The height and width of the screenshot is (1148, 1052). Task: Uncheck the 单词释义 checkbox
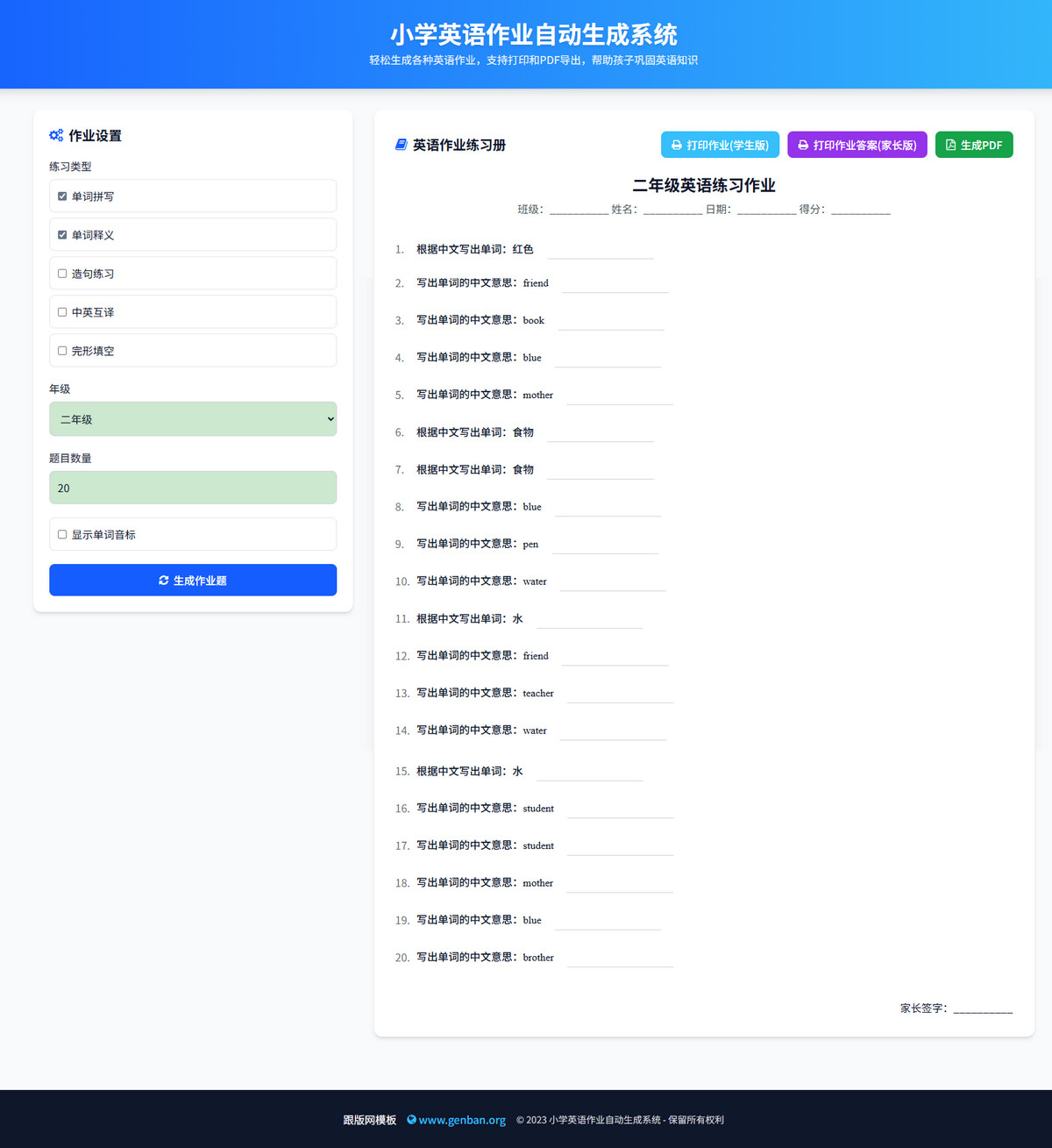pos(62,235)
